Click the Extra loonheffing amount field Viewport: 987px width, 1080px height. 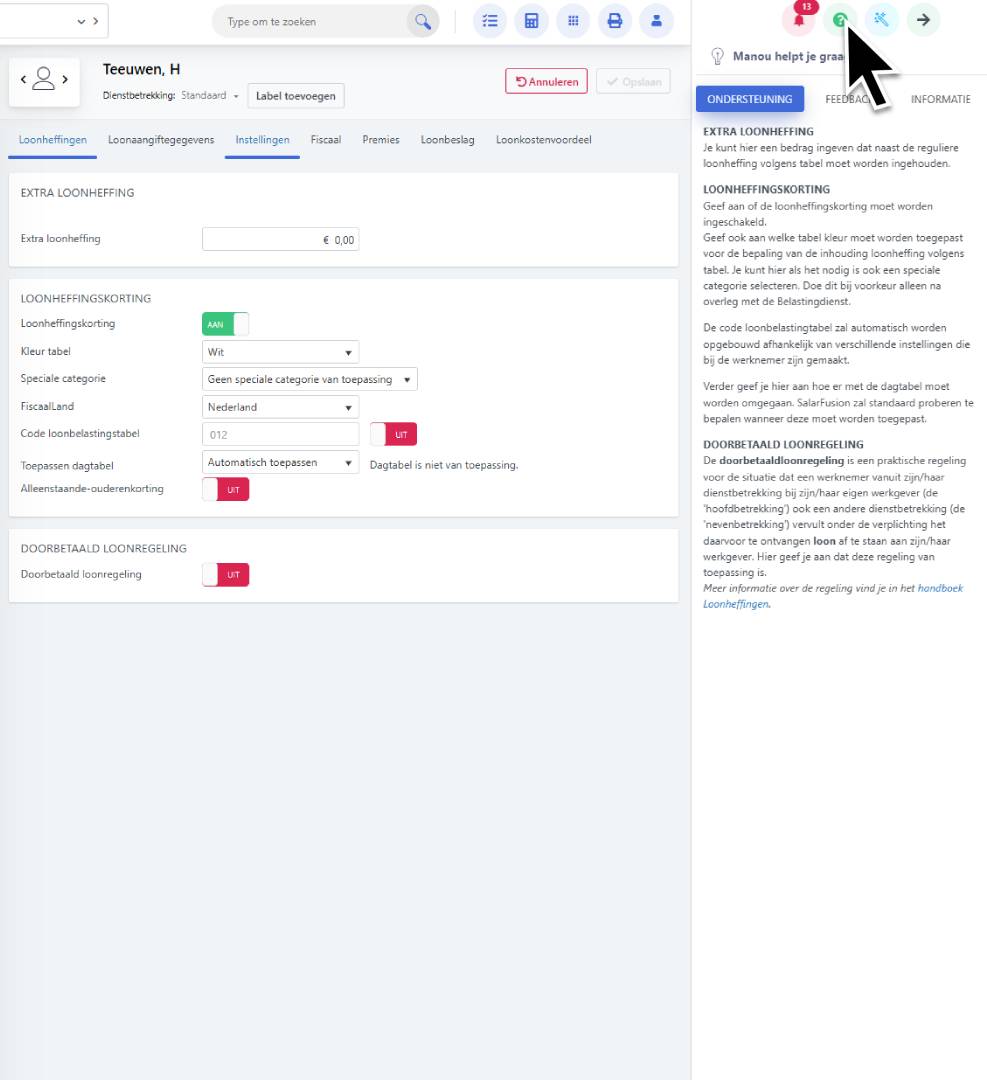[280, 240]
